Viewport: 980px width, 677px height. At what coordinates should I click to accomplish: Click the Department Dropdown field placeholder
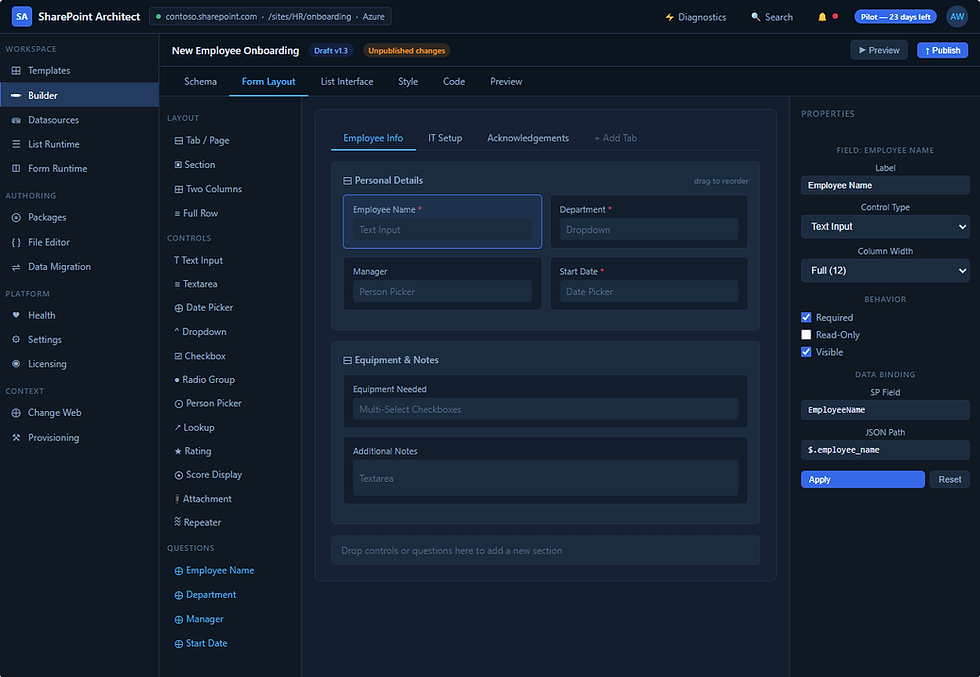pyautogui.click(x=649, y=229)
